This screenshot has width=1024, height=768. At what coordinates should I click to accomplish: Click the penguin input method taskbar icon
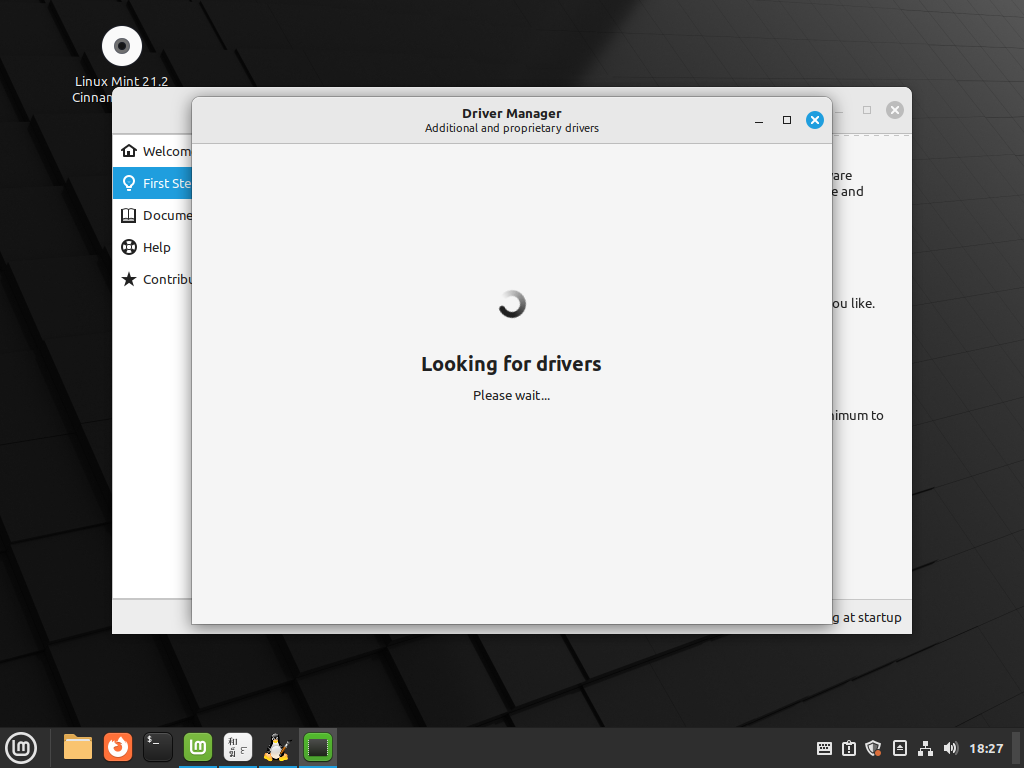point(277,747)
